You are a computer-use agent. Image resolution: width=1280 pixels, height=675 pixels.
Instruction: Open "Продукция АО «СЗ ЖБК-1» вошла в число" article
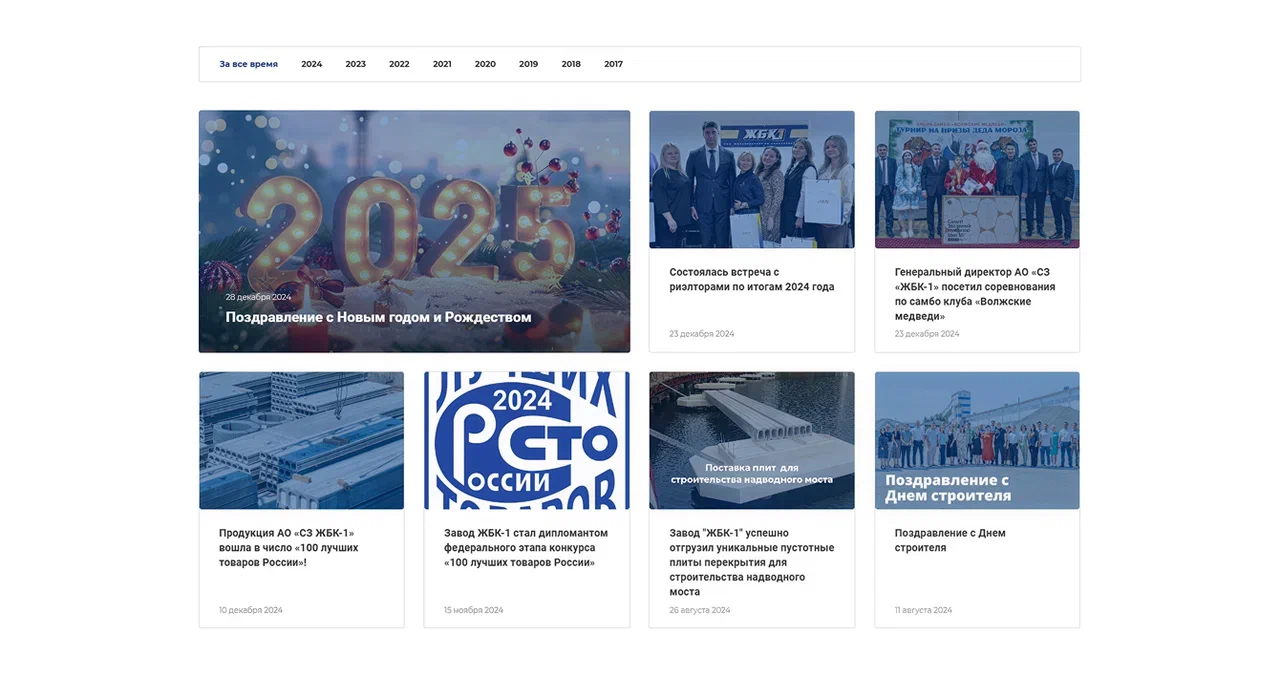pos(289,548)
